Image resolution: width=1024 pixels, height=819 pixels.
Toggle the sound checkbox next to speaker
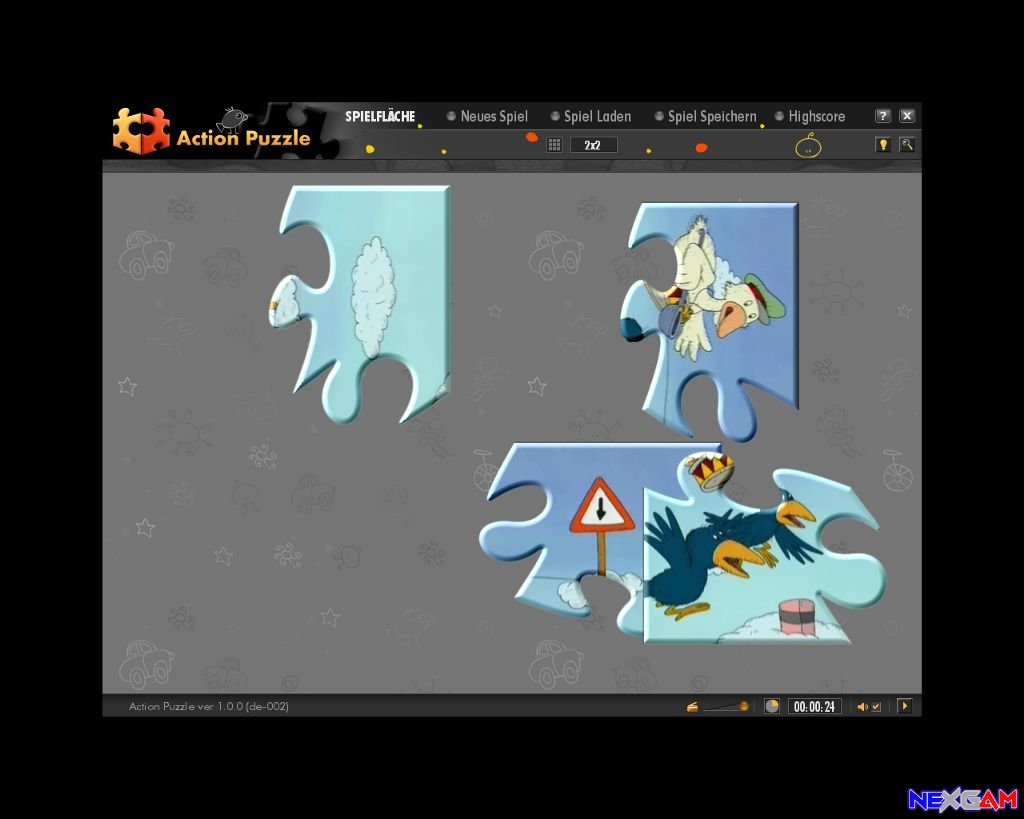click(x=876, y=707)
